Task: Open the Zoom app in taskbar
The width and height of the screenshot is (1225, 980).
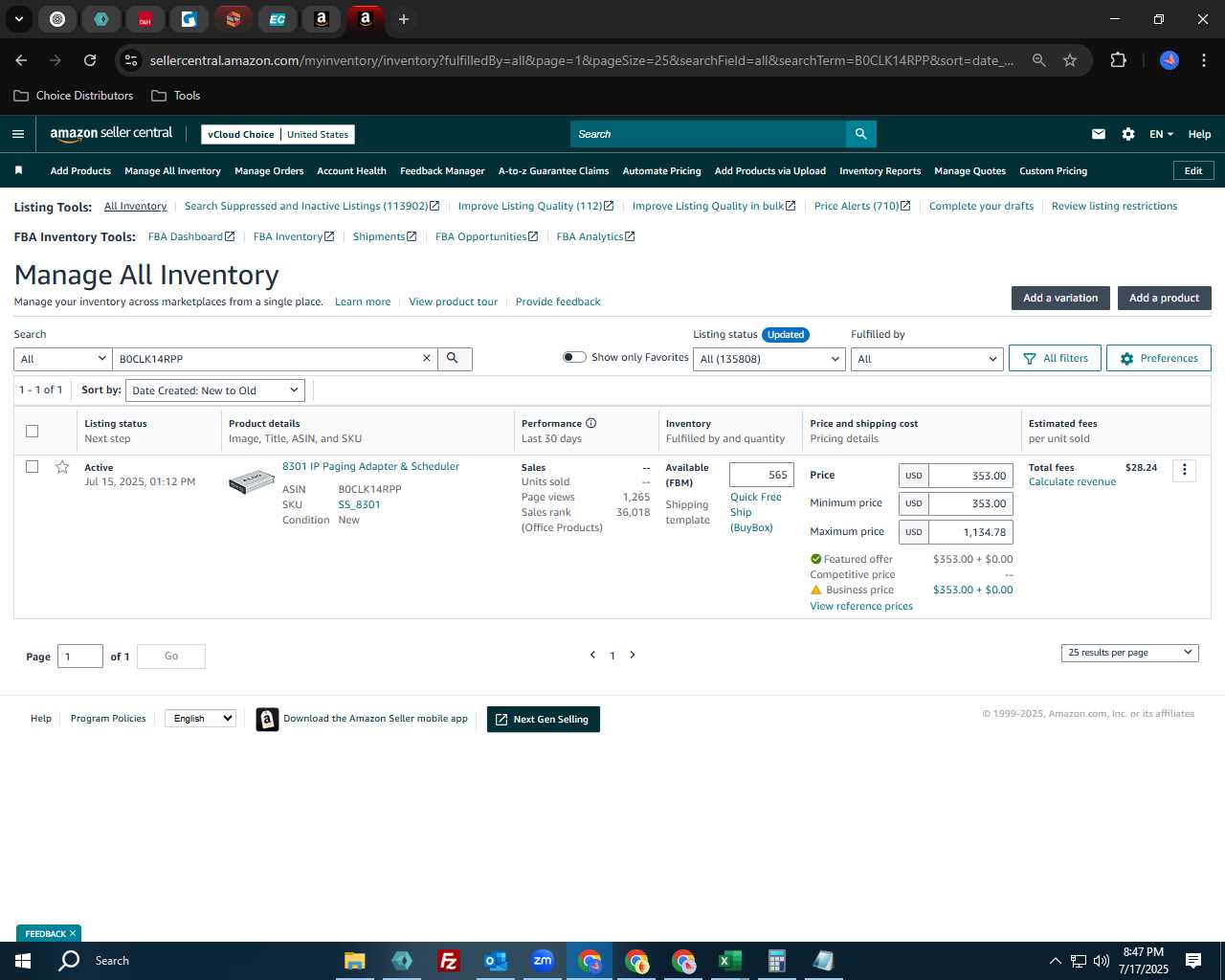Action: (x=543, y=961)
